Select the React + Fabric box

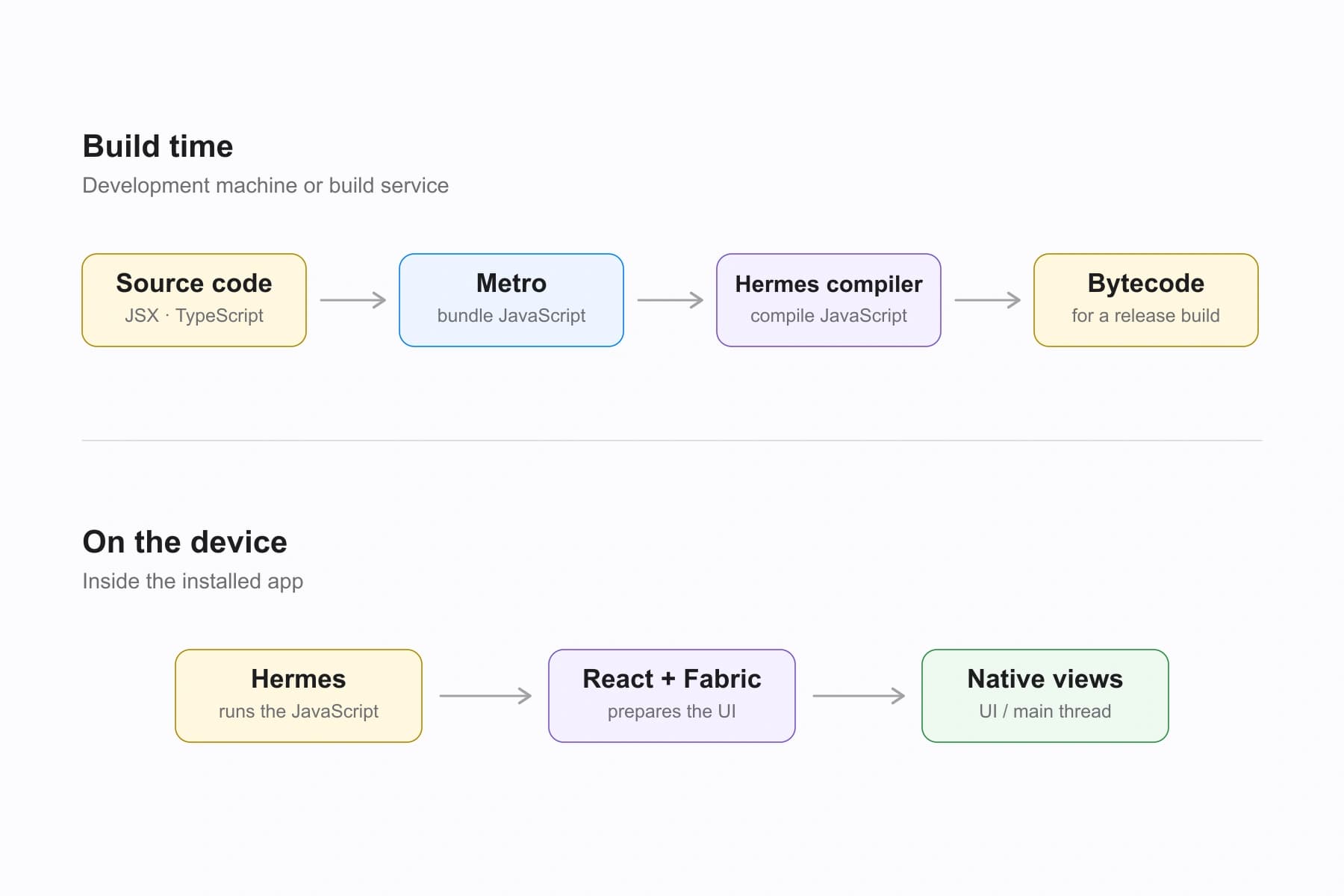tap(672, 696)
